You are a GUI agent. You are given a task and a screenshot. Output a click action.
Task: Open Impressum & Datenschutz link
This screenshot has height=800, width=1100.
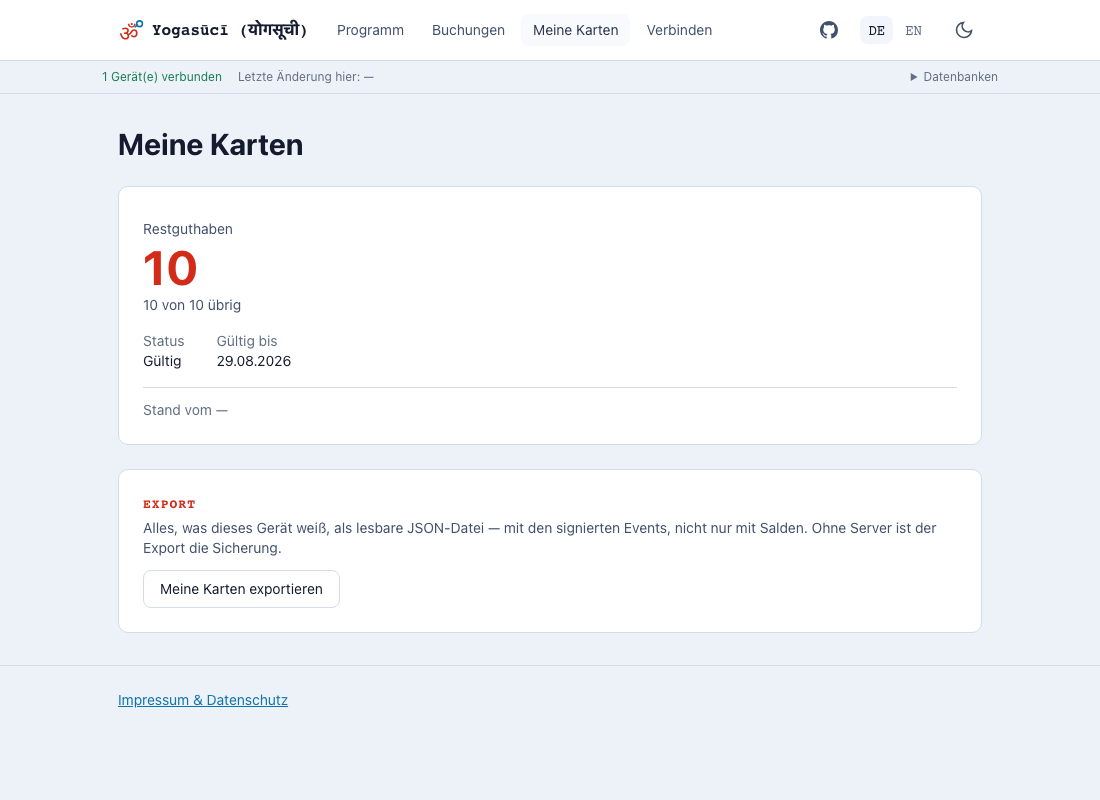(203, 700)
